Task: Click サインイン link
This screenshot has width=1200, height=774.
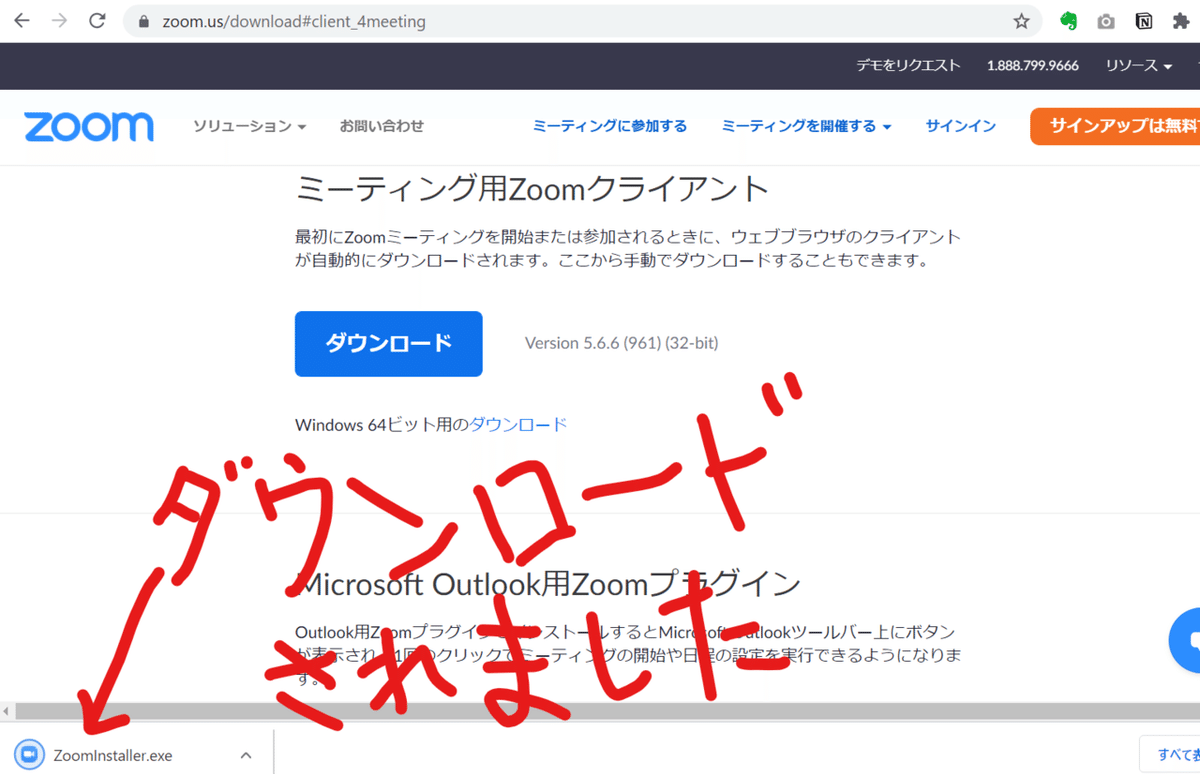Action: pos(961,126)
